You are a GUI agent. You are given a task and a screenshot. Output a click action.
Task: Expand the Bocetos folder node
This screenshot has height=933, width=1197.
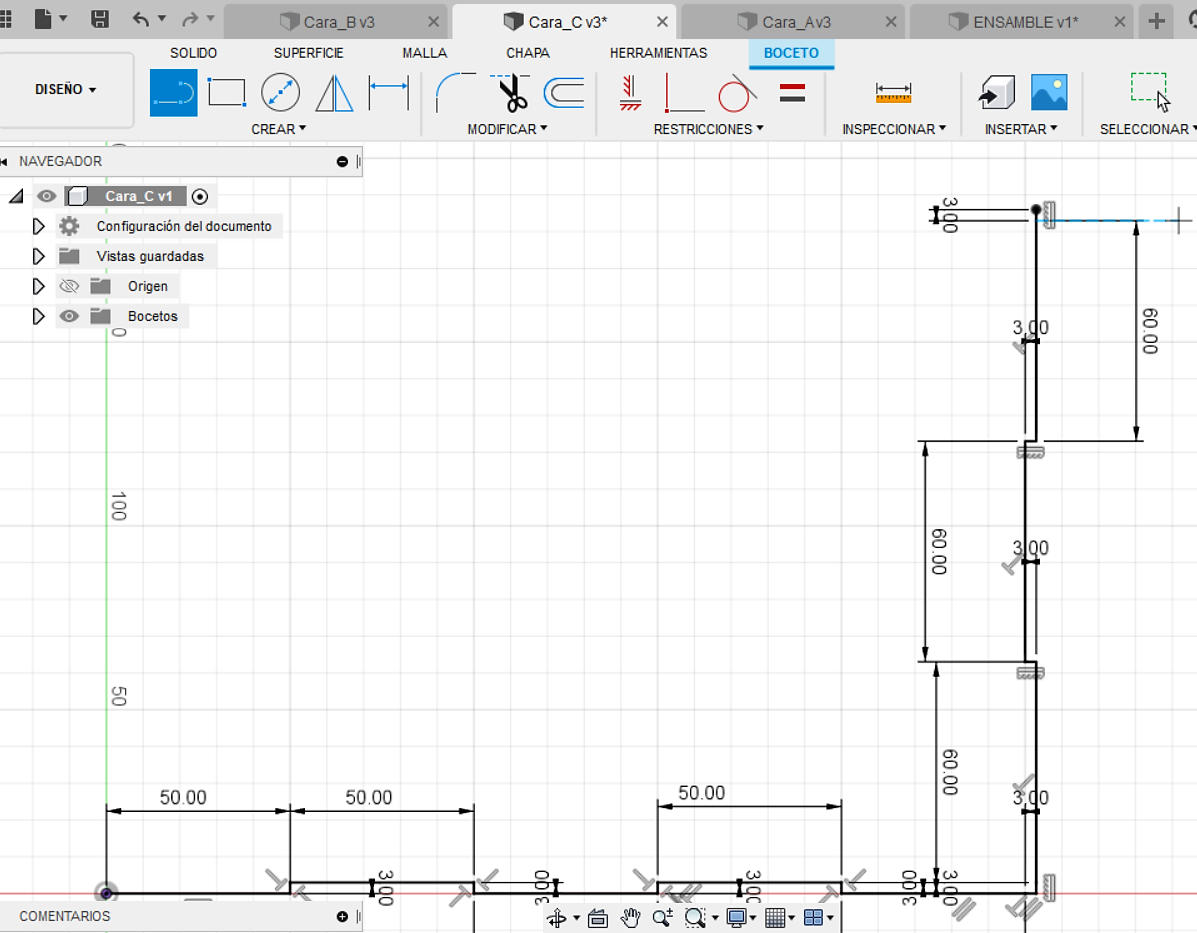[39, 316]
